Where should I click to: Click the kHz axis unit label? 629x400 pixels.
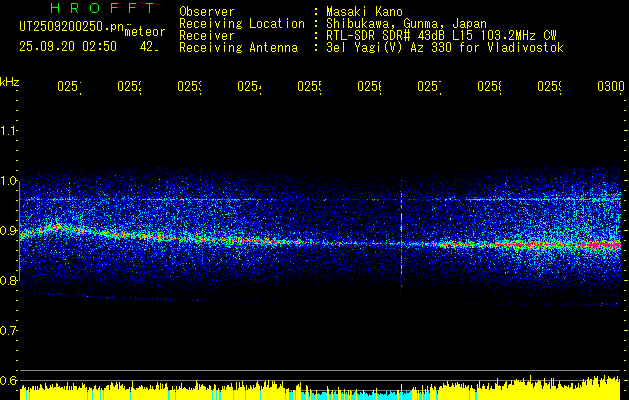(x=9, y=82)
